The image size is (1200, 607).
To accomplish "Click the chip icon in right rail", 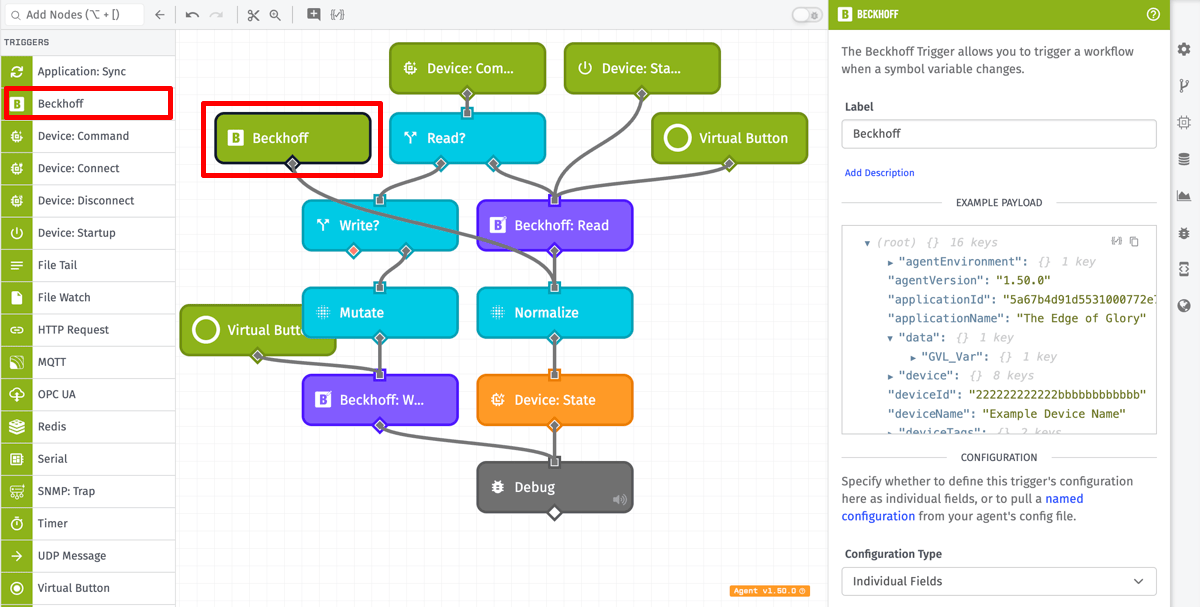I will coord(1184,122).
